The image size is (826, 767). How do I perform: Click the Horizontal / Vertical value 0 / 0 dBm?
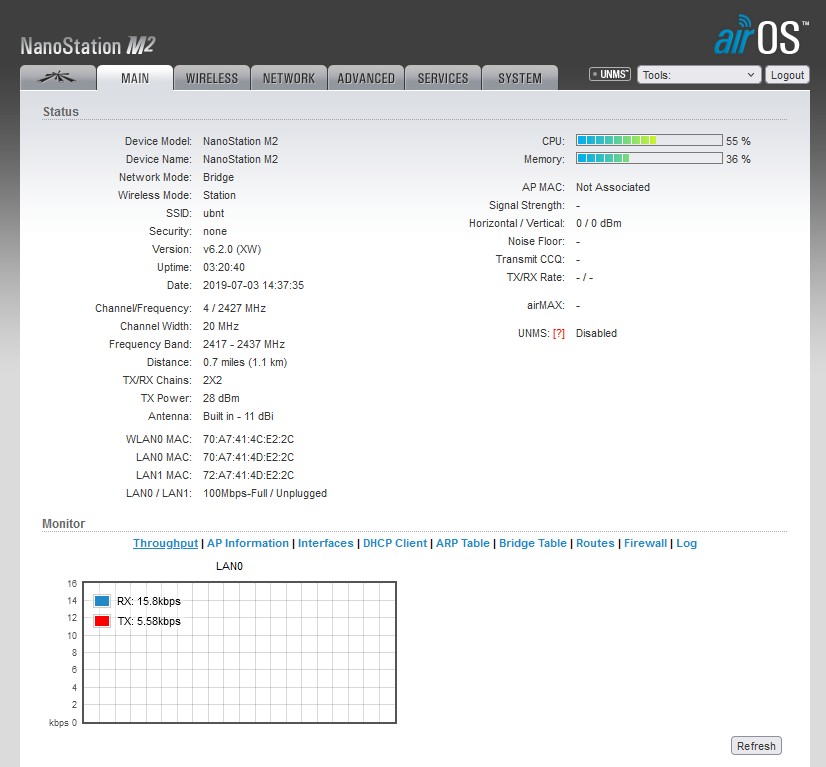click(598, 223)
